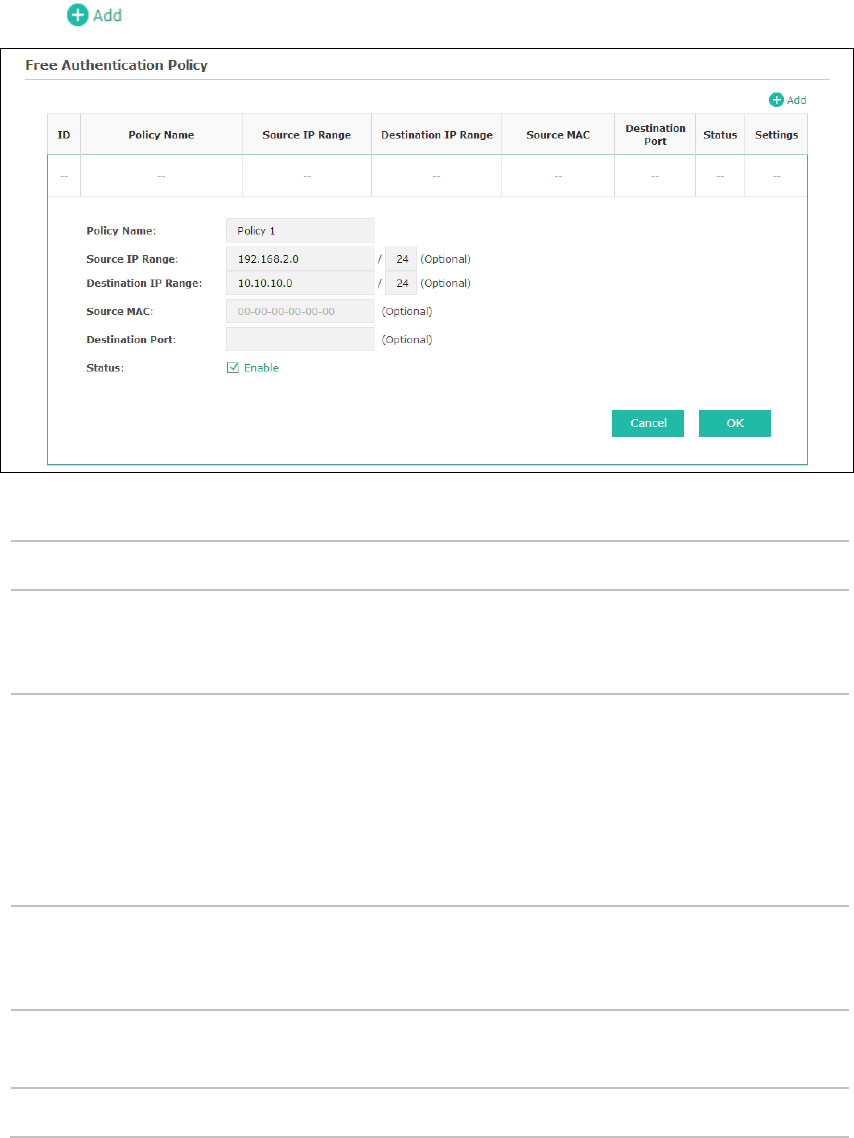Image resolution: width=854 pixels, height=1138 pixels.
Task: Edit the Source IP Range mask field
Action: 401,259
